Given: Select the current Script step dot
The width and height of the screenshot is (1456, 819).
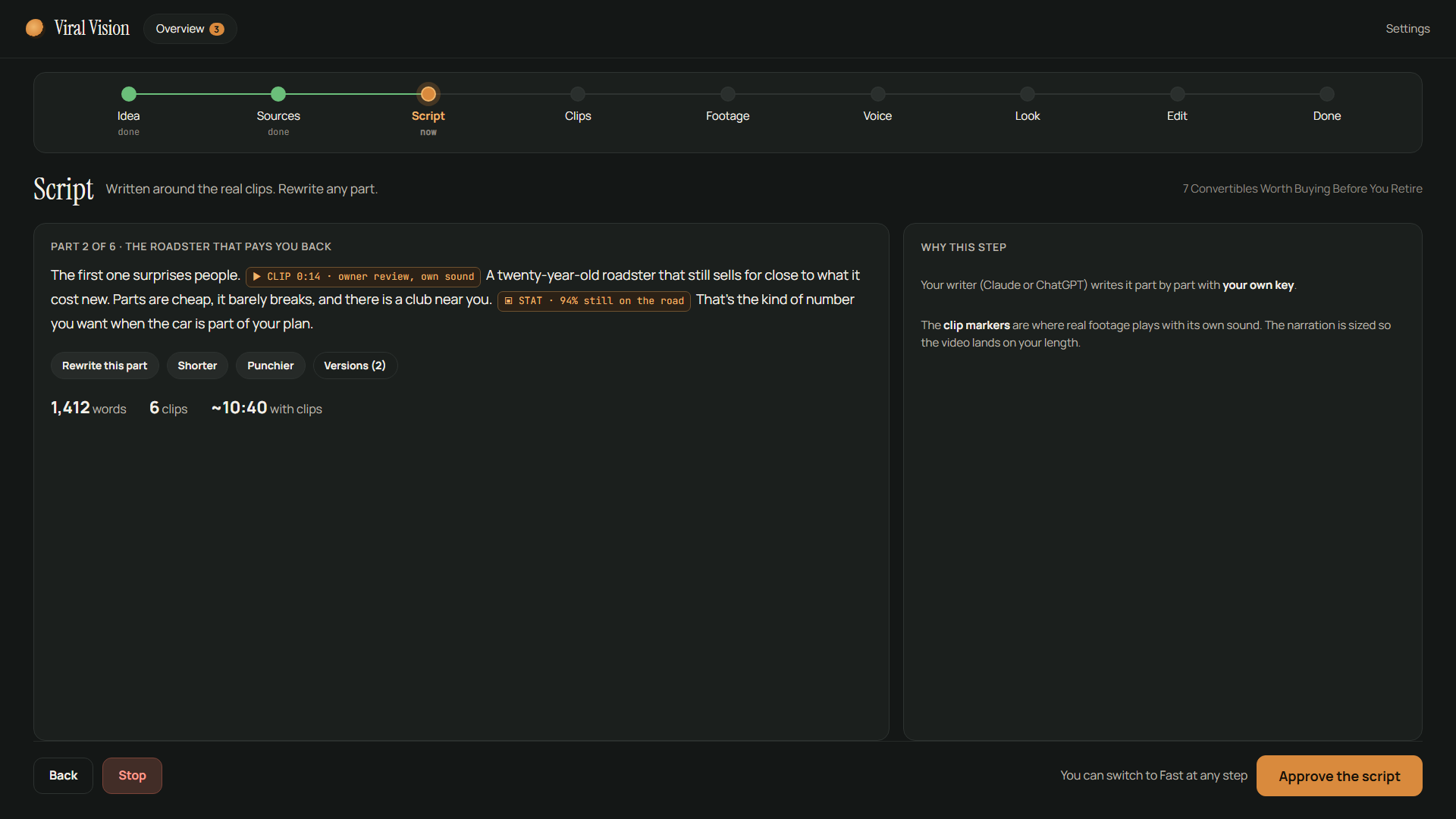Looking at the screenshot, I should coord(428,94).
